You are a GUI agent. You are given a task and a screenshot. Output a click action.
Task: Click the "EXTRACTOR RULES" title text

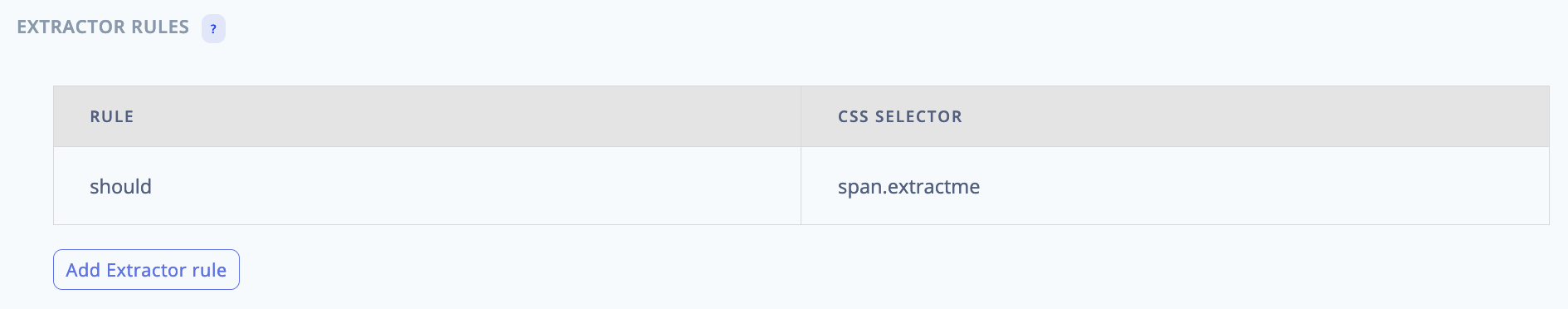coord(103,27)
